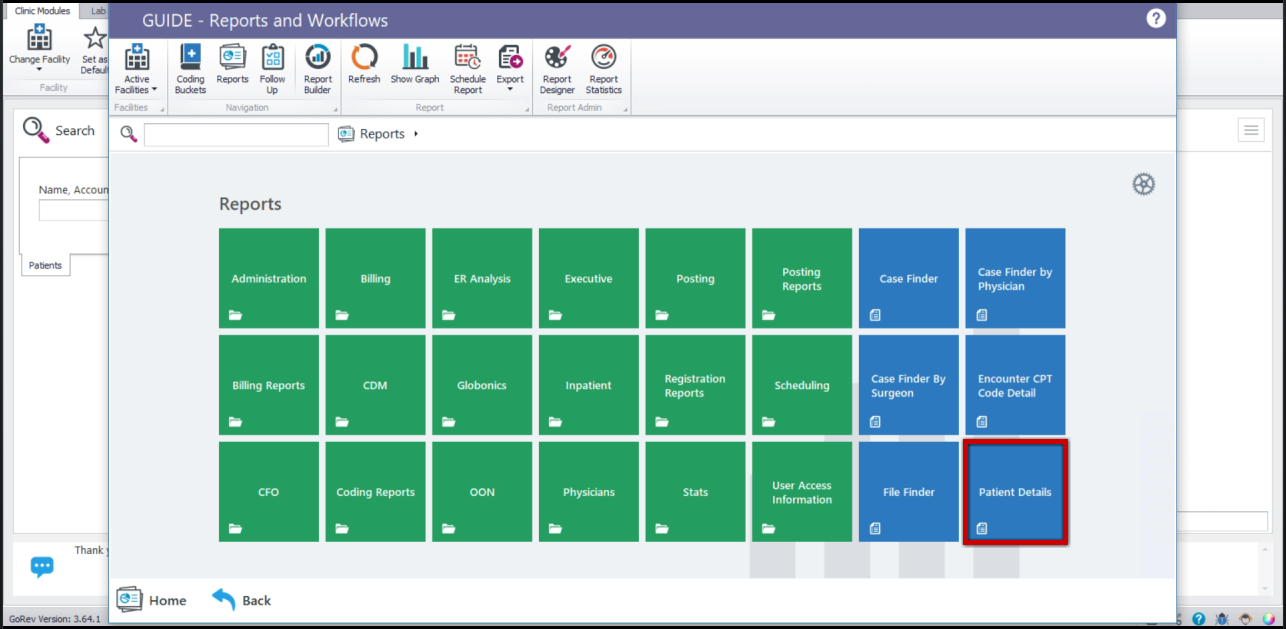Open the Posting folder tile
Screen dimensions: 1286x629
coord(695,278)
